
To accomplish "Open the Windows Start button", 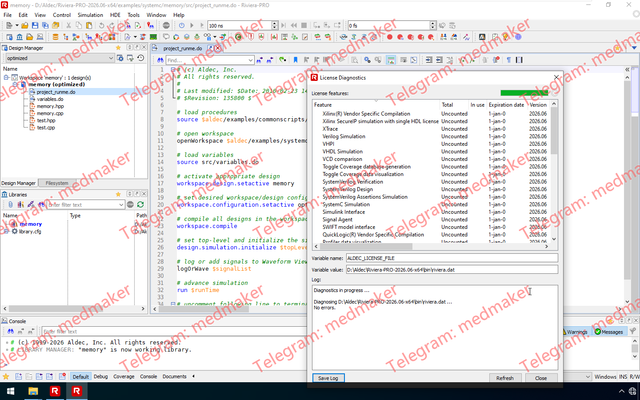I will point(11,391).
